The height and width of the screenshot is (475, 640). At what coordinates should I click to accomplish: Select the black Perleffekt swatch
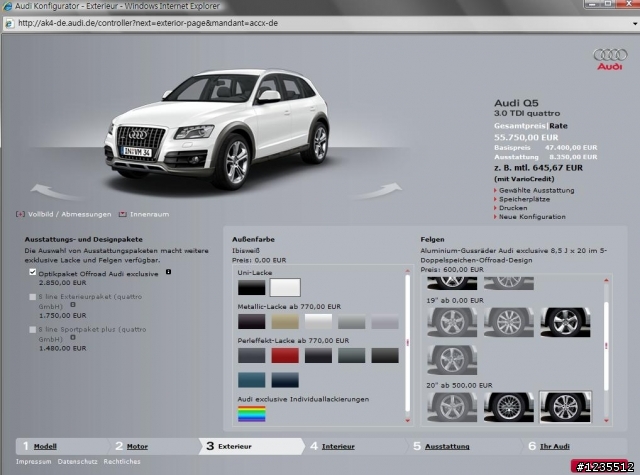pyautogui.click(x=385, y=355)
